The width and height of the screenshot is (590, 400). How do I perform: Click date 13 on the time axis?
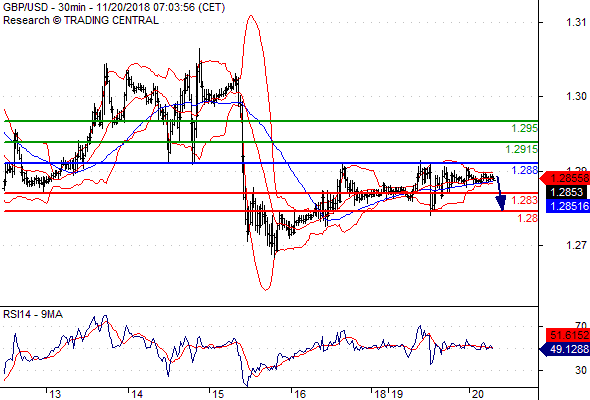click(x=55, y=394)
